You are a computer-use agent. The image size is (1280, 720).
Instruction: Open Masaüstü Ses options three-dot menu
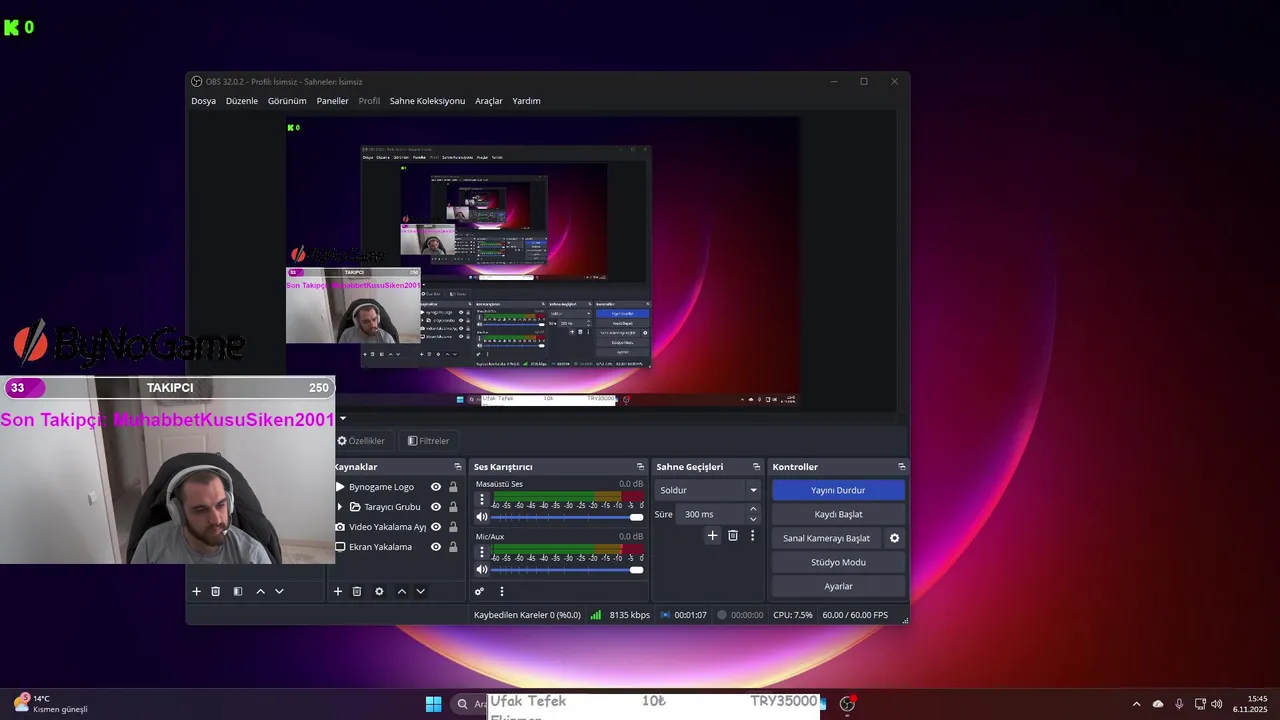coord(481,499)
